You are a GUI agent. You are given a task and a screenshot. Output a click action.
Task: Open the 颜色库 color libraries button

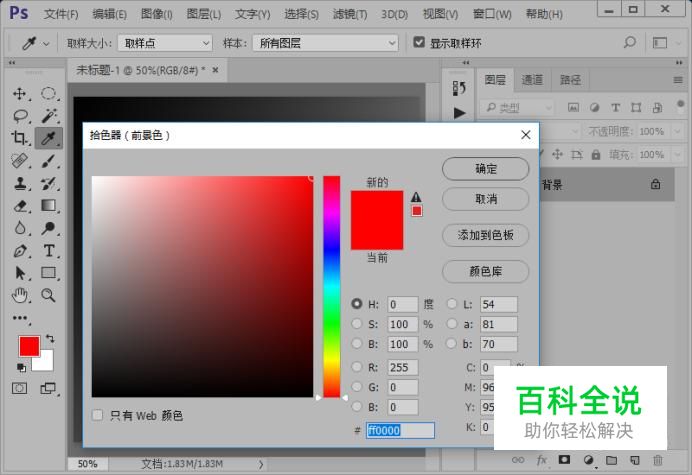485,271
